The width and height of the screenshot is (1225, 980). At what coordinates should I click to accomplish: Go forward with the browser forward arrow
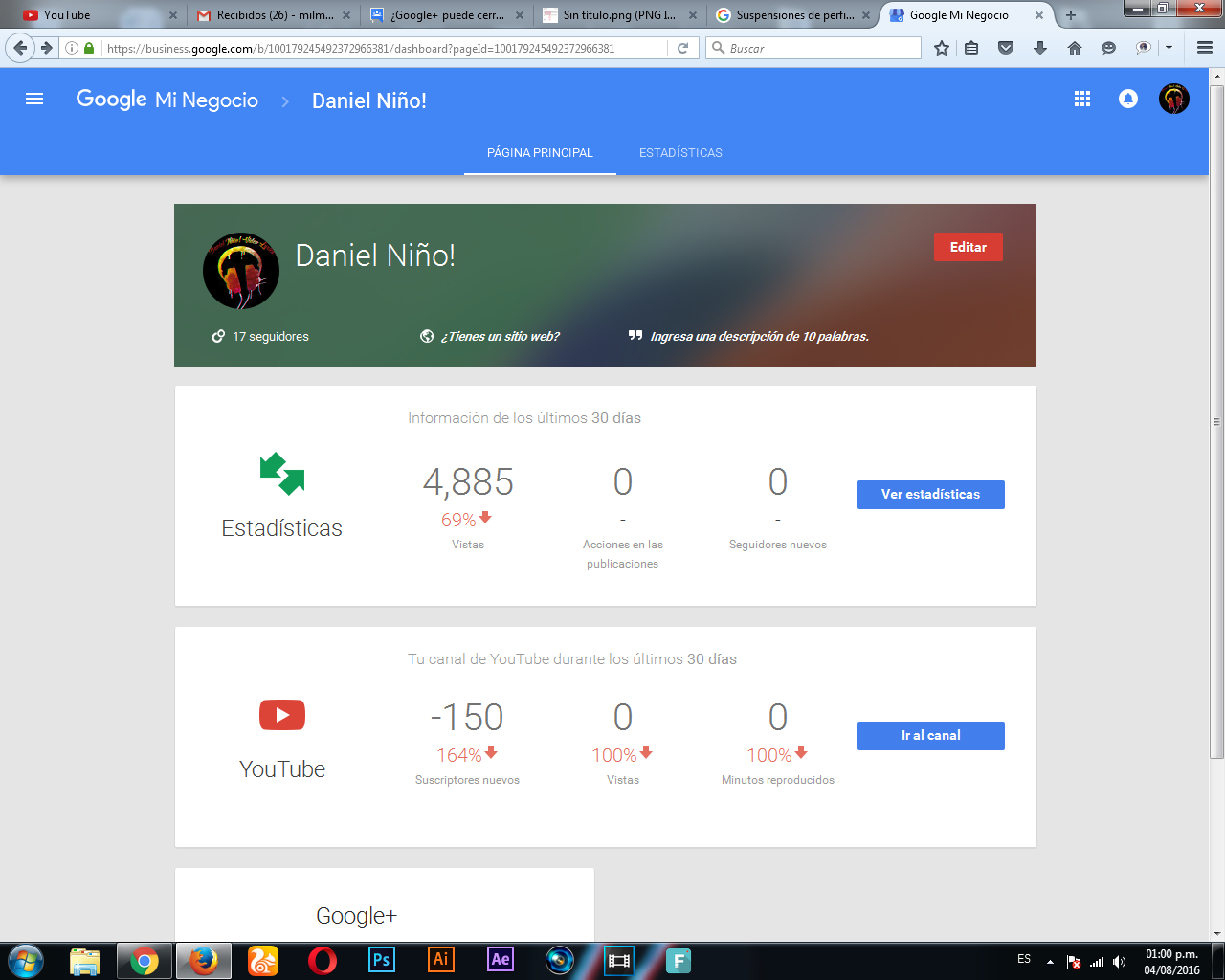tap(46, 48)
